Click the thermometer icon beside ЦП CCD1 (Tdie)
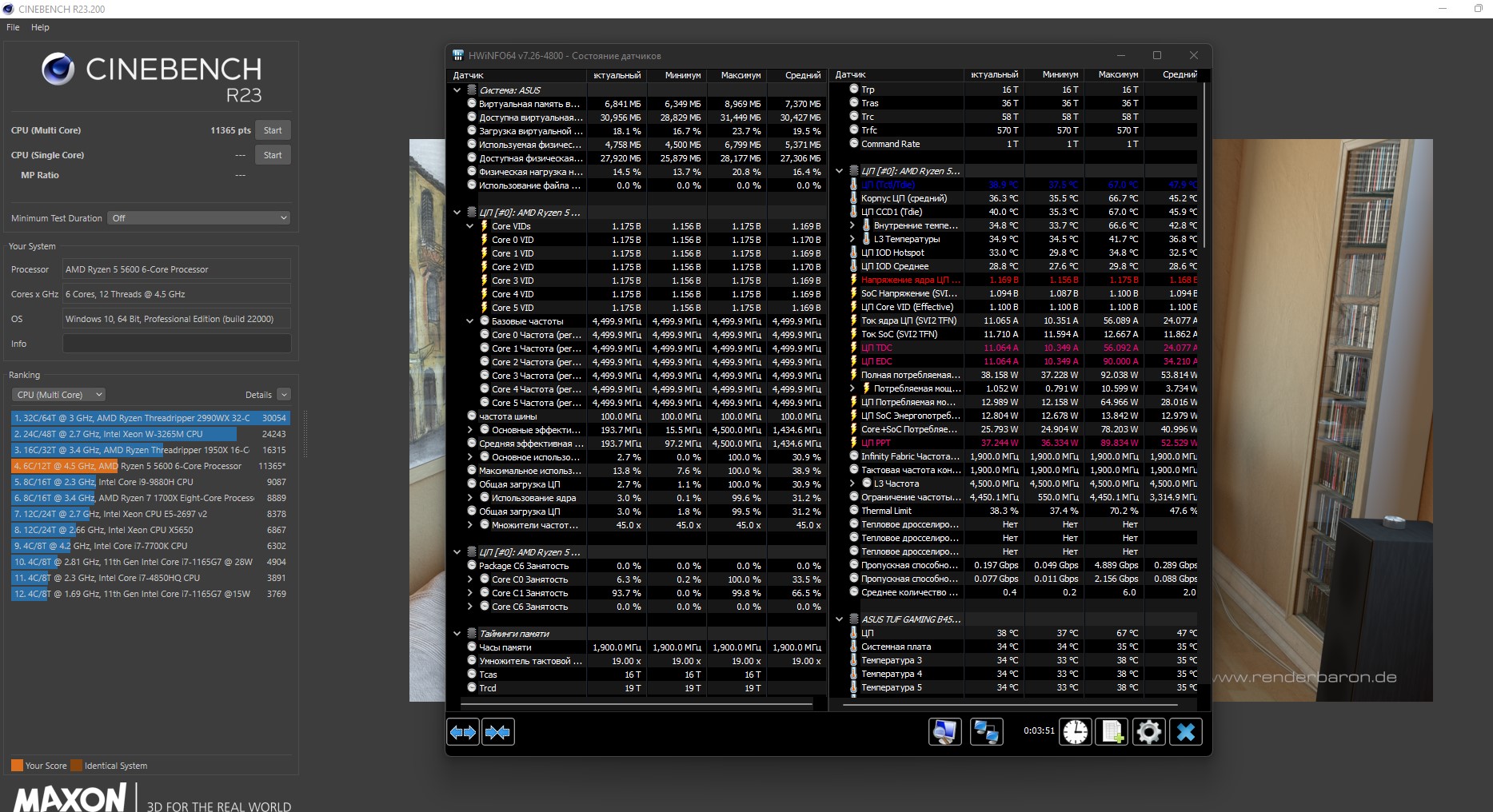This screenshot has width=1493, height=812. [854, 212]
